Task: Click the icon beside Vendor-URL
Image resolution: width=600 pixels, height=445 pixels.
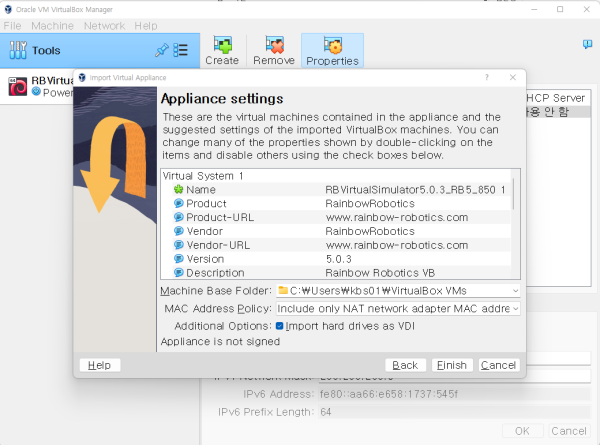Action: click(178, 245)
